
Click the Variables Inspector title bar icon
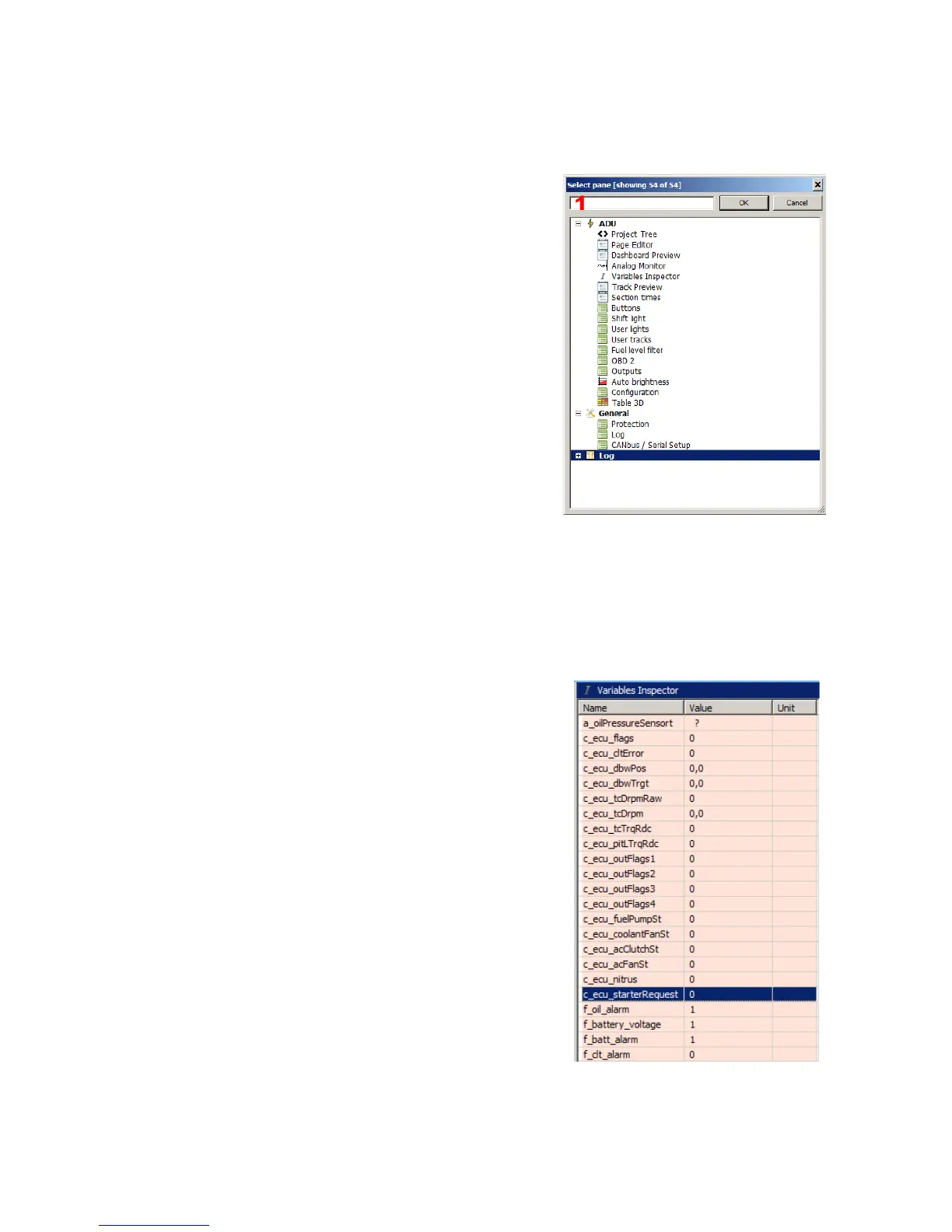tap(587, 690)
